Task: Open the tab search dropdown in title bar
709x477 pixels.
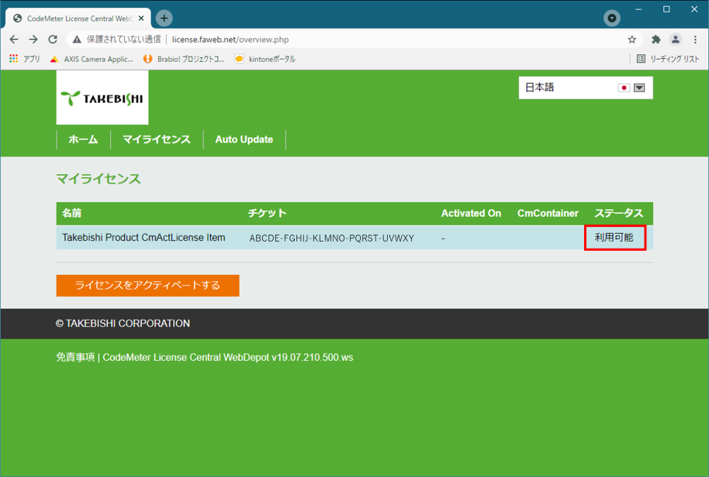Action: click(x=612, y=18)
